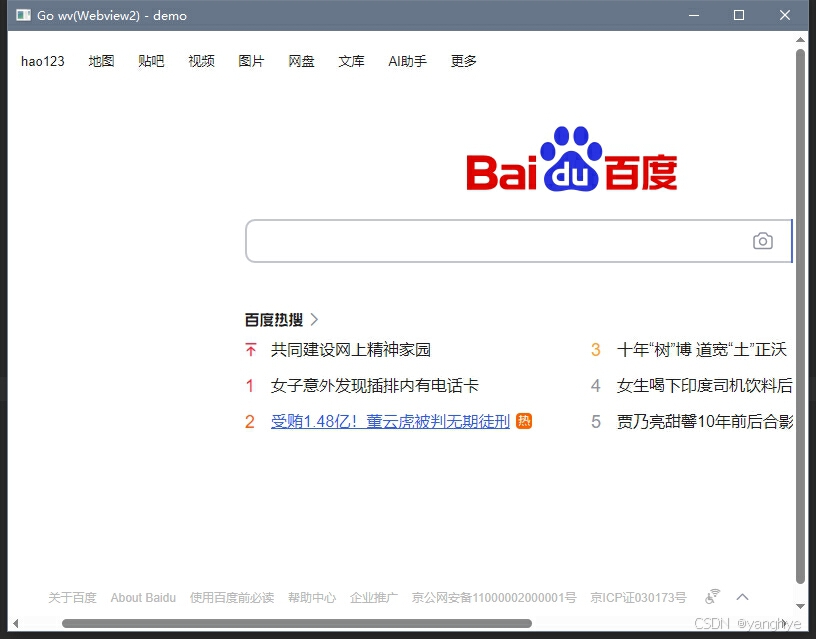The image size is (816, 639).
Task: Click the app icon in title bar
Action: pos(23,15)
